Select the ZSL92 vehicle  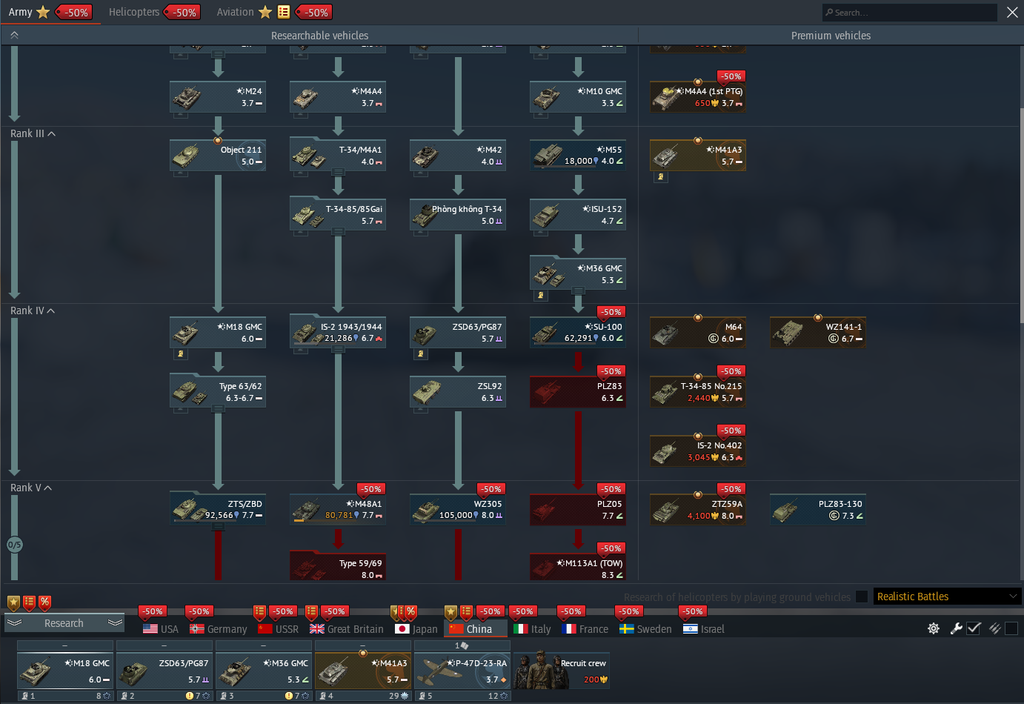pos(458,392)
